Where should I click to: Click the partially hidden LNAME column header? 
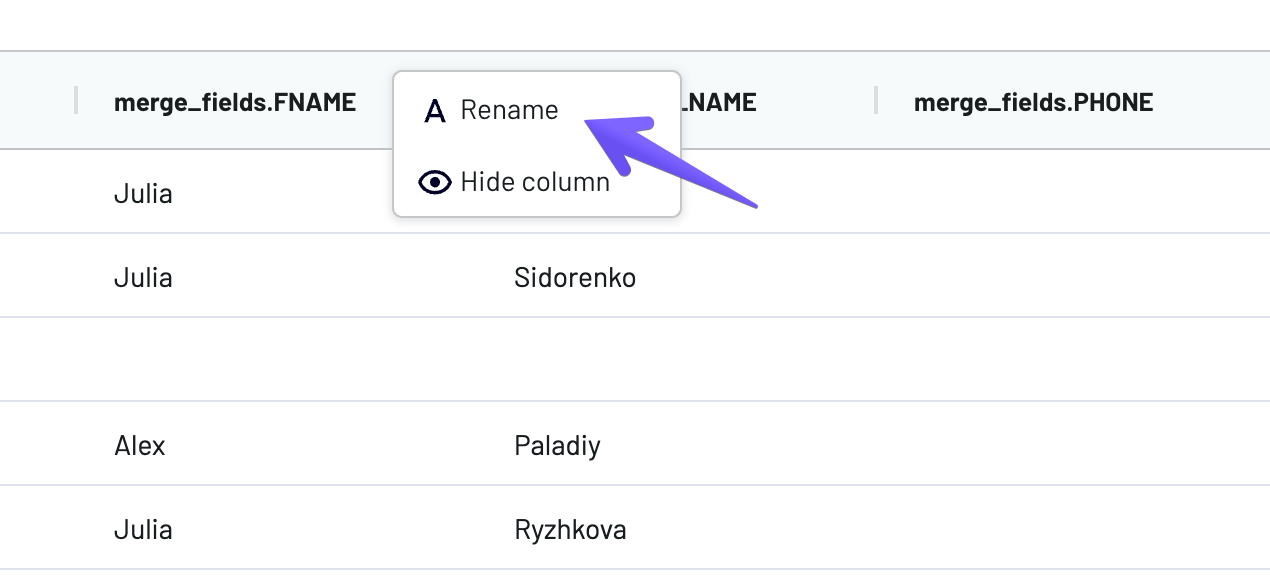point(720,102)
